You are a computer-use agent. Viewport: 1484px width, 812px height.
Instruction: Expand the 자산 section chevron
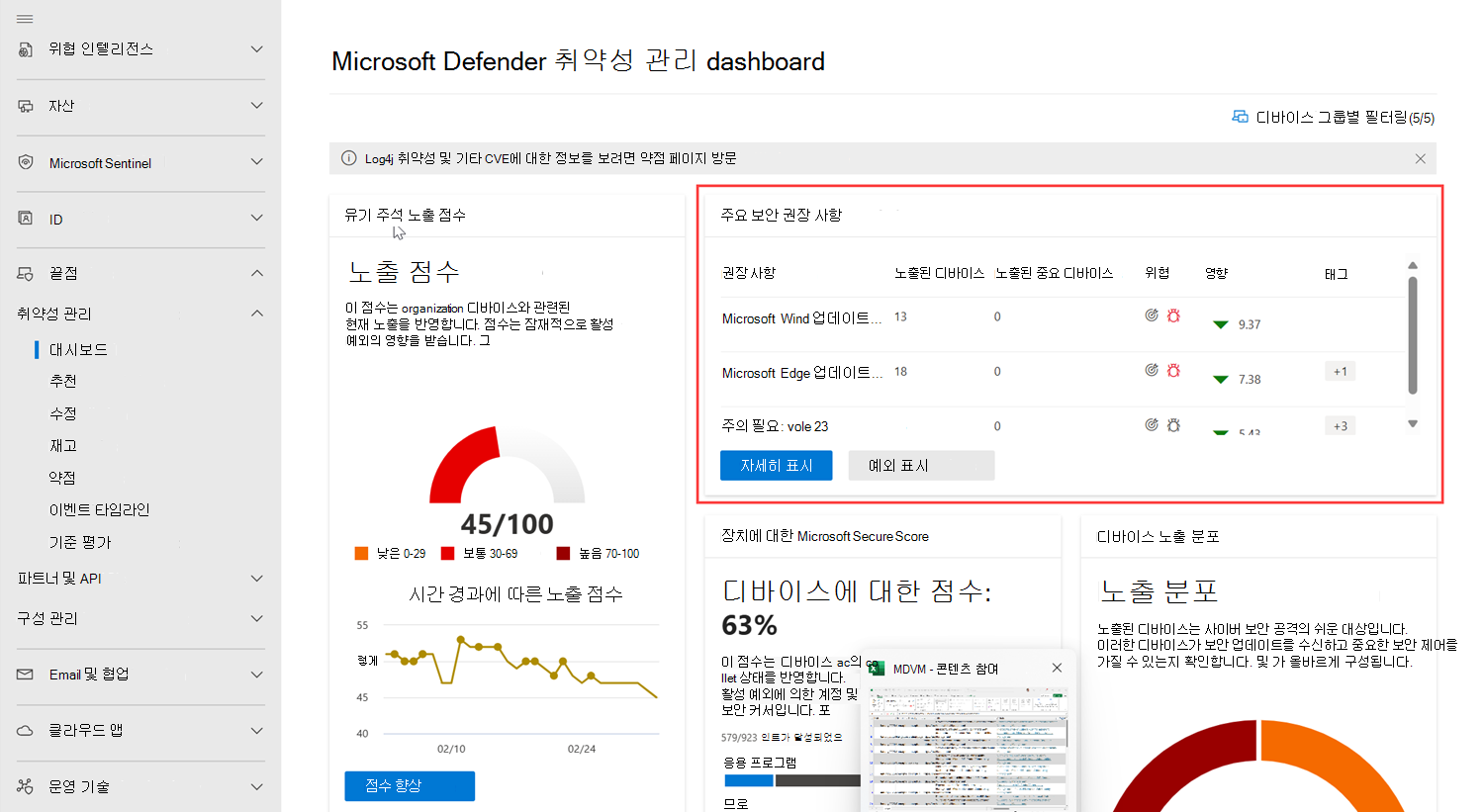coord(257,106)
